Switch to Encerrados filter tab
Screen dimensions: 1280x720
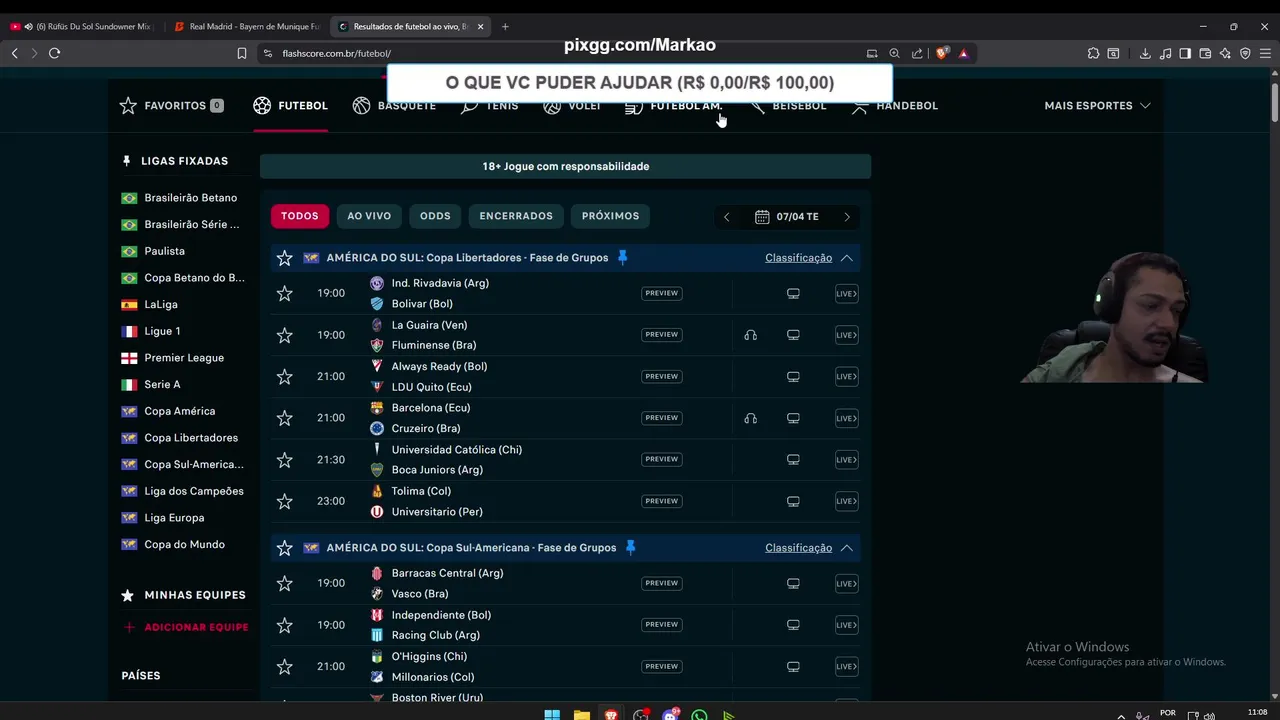click(x=516, y=216)
